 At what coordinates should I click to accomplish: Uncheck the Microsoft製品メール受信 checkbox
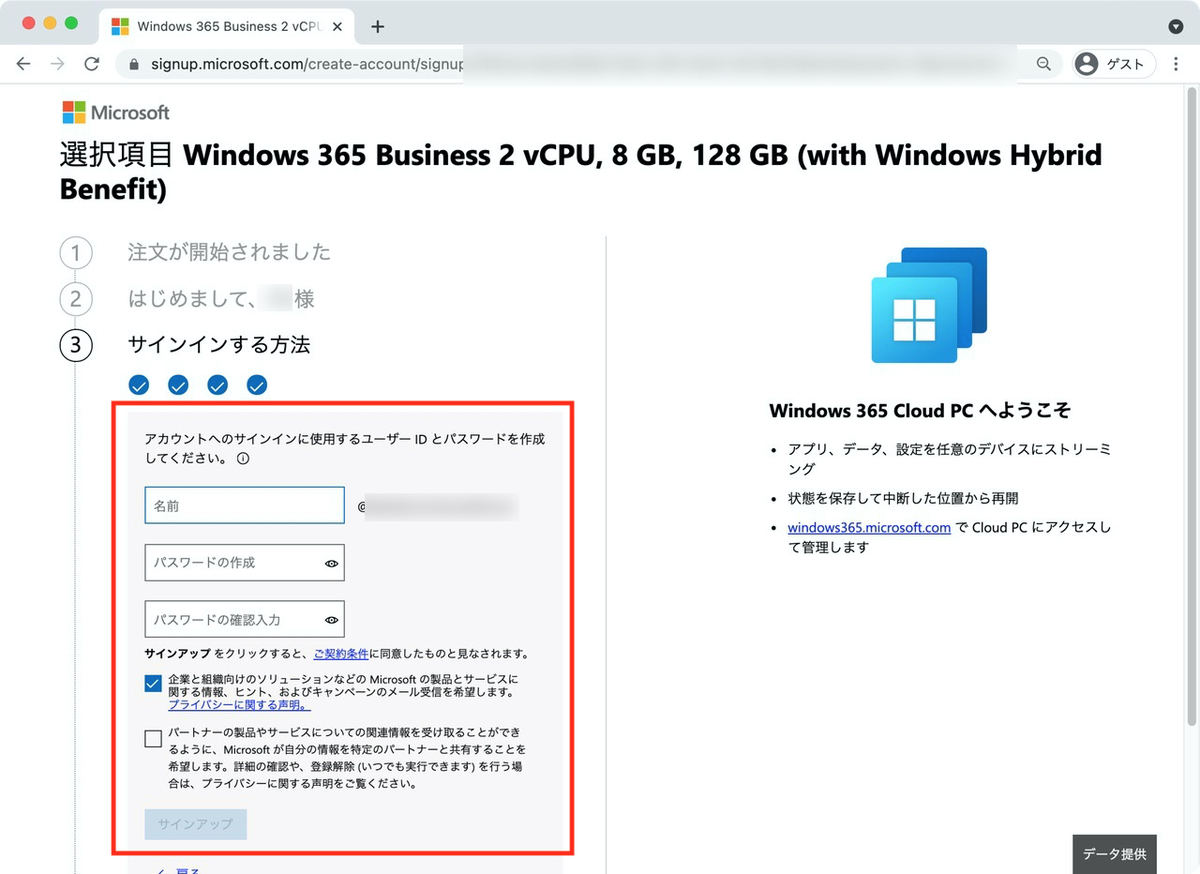coord(153,684)
